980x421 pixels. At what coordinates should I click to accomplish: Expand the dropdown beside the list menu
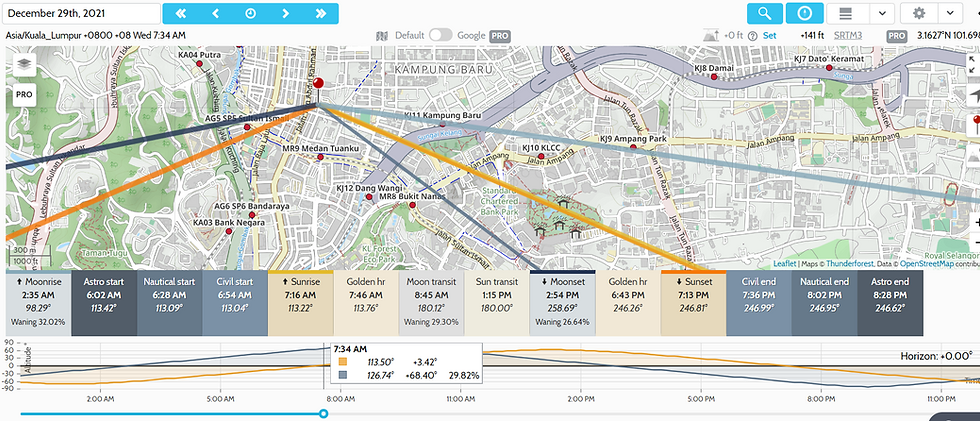click(882, 13)
